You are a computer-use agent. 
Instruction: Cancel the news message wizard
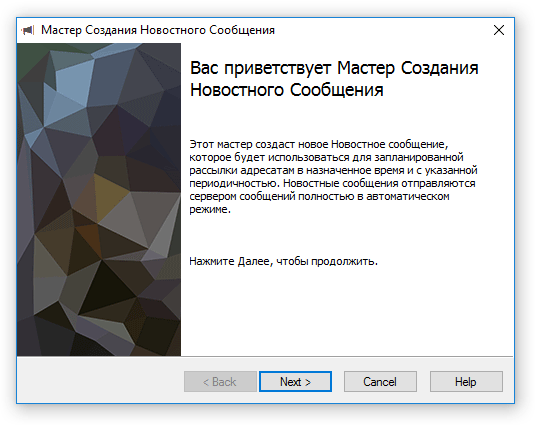click(380, 382)
